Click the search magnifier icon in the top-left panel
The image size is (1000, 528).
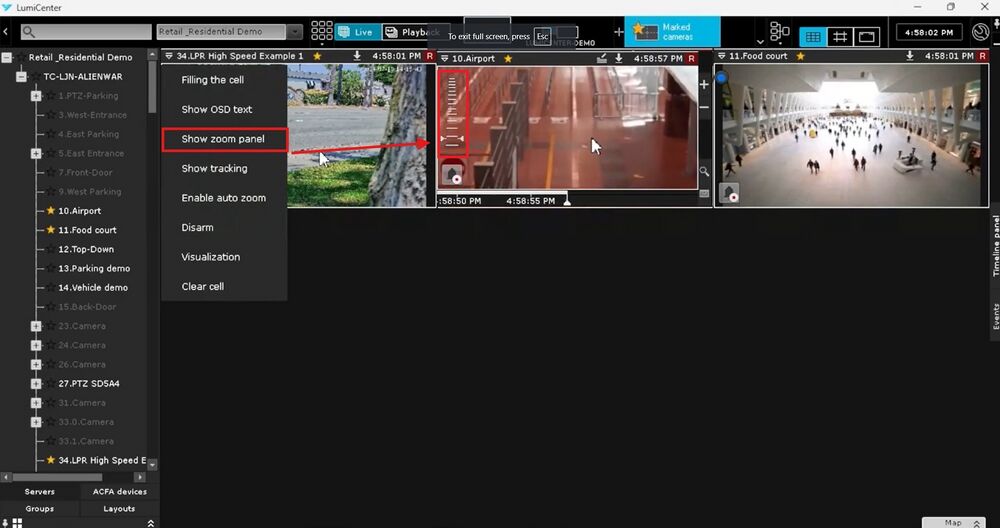pos(28,32)
